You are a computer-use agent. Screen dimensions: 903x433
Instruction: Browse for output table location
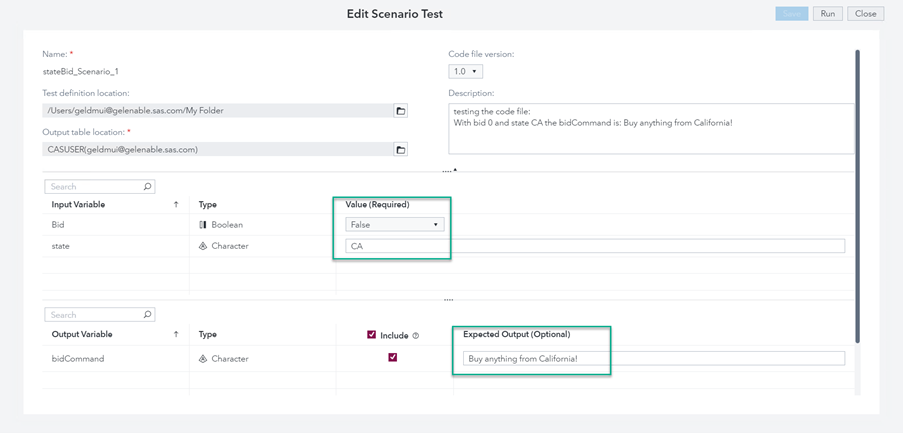point(400,150)
